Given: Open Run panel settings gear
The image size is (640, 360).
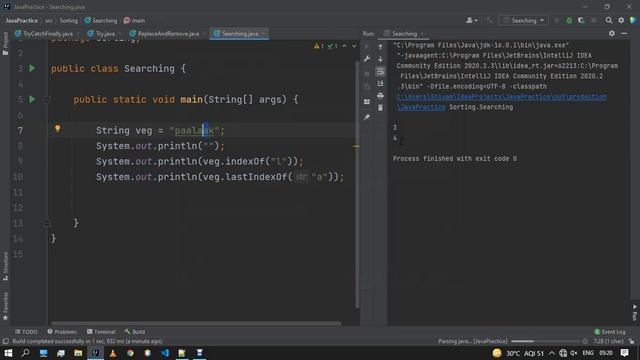Looking at the screenshot, I should pos(611,33).
